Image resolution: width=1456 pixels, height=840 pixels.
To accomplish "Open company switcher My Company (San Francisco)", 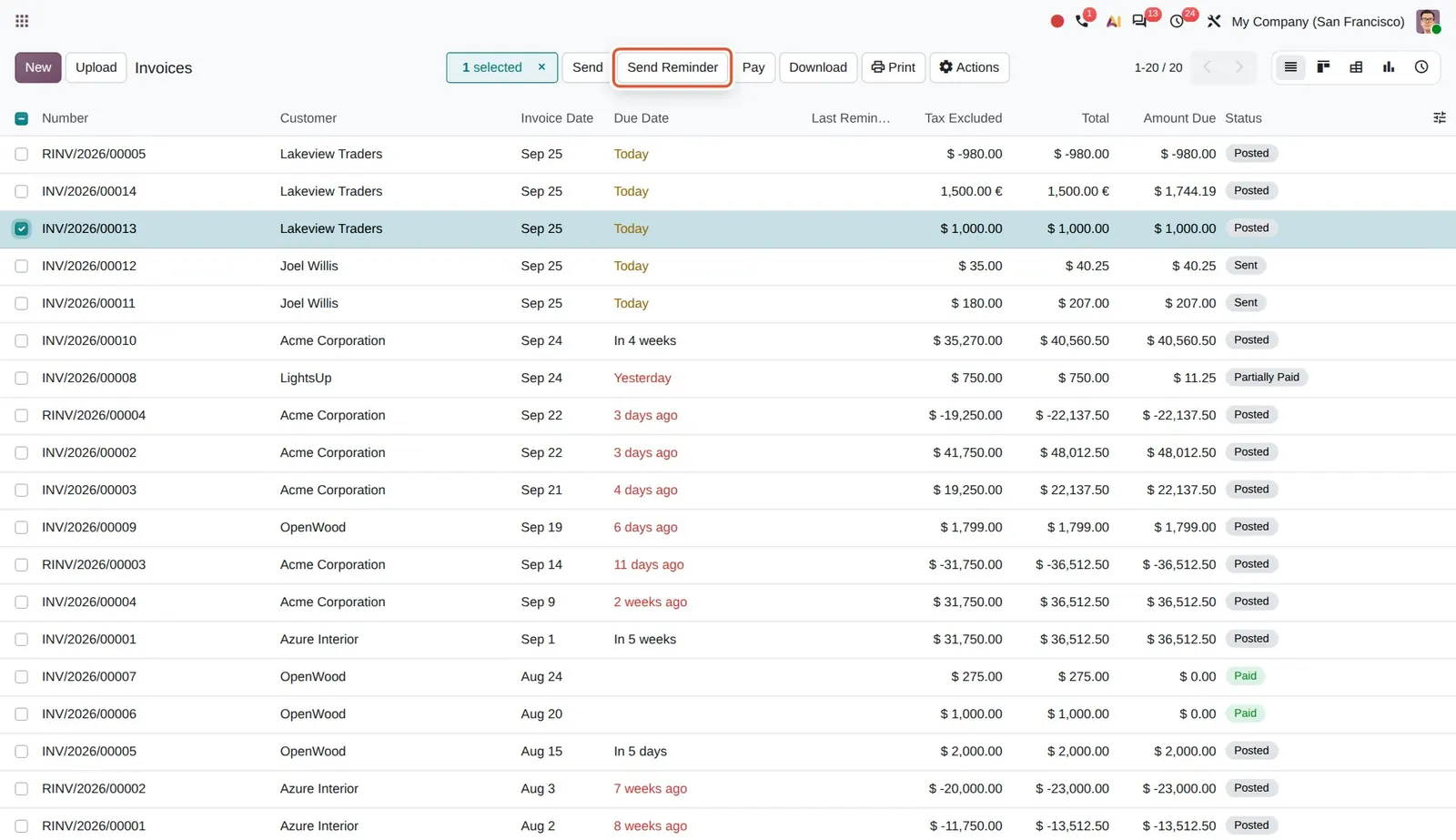I will 1318,22.
